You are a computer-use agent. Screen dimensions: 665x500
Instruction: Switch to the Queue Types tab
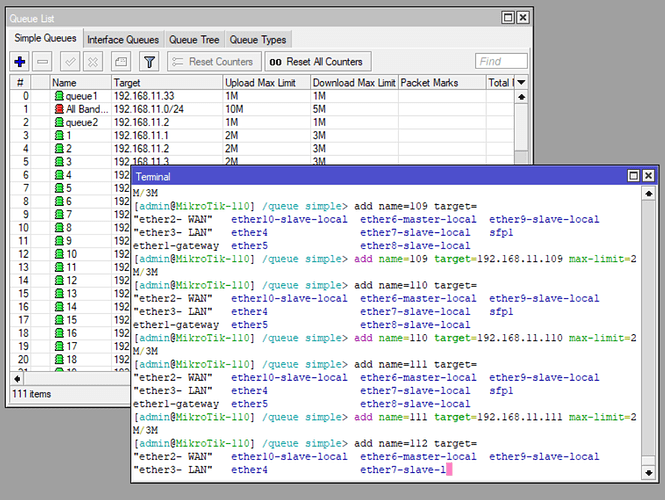[x=258, y=39]
